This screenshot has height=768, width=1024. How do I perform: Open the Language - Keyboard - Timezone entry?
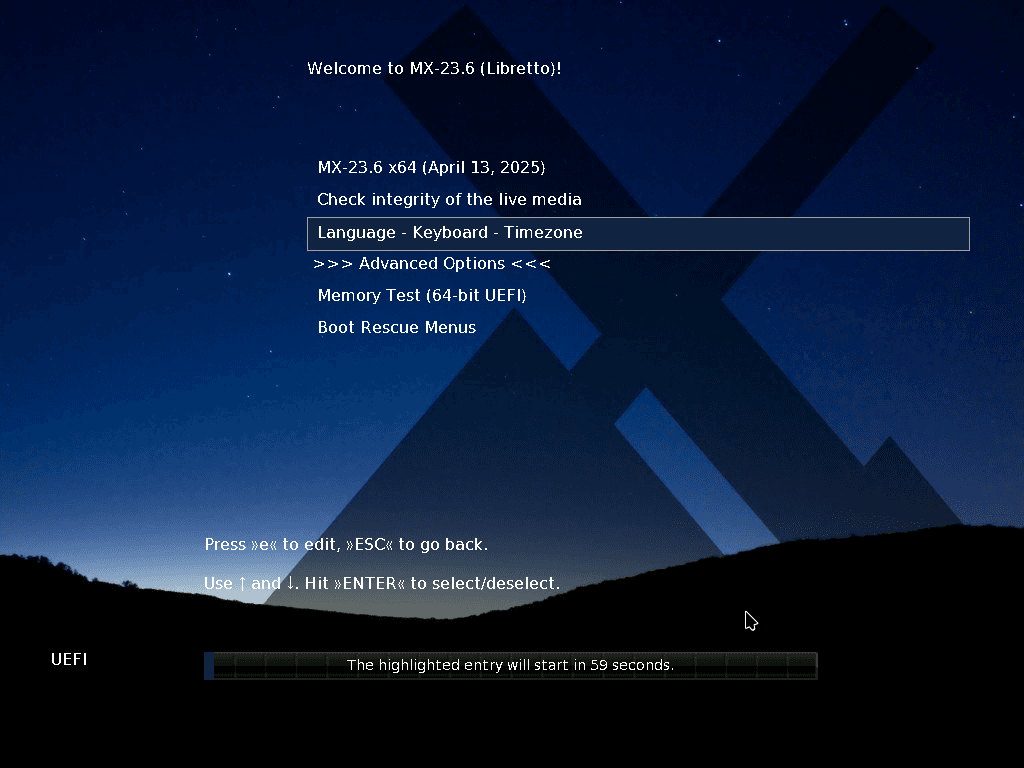(x=638, y=234)
